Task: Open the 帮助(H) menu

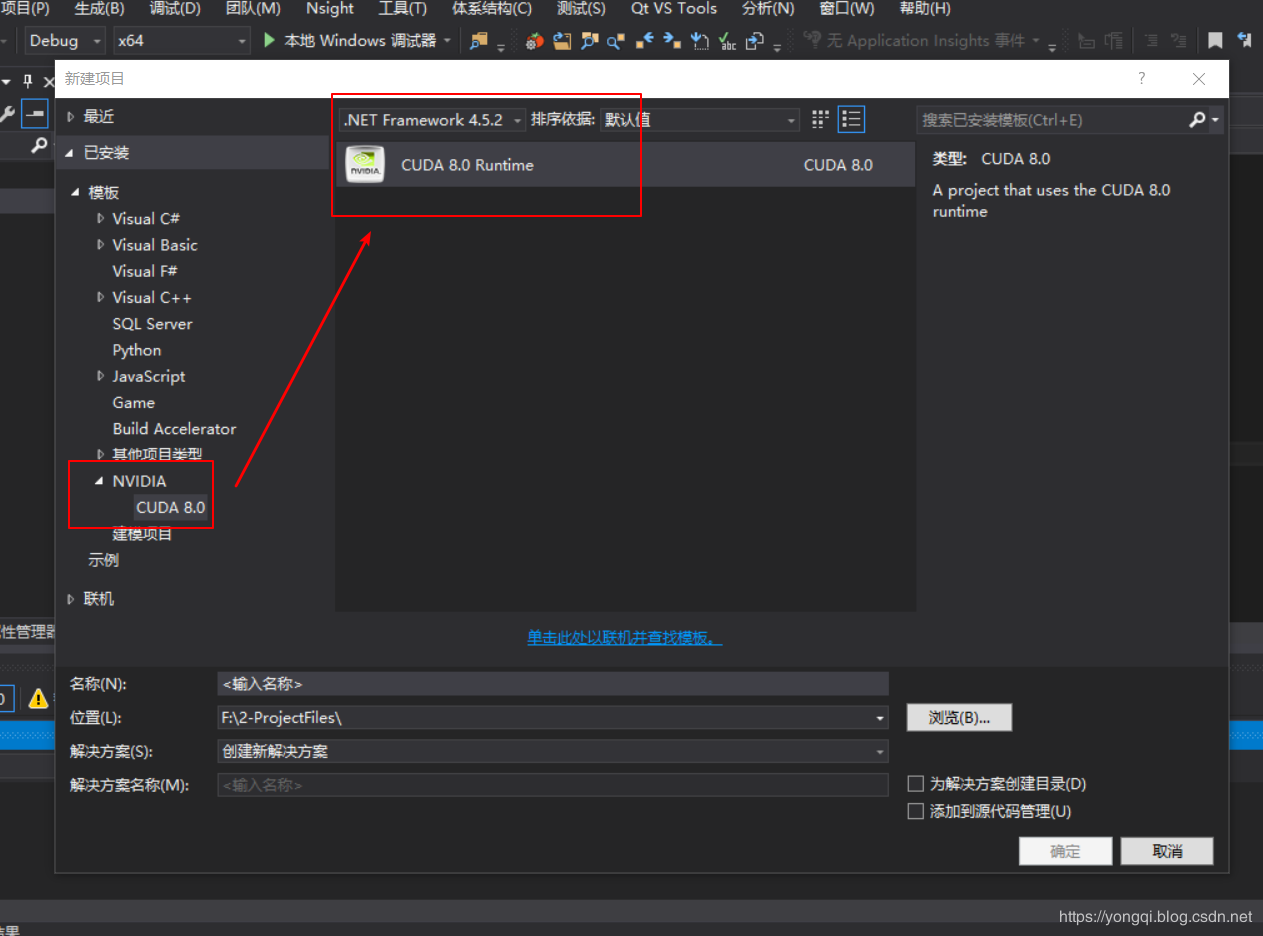Action: [925, 9]
